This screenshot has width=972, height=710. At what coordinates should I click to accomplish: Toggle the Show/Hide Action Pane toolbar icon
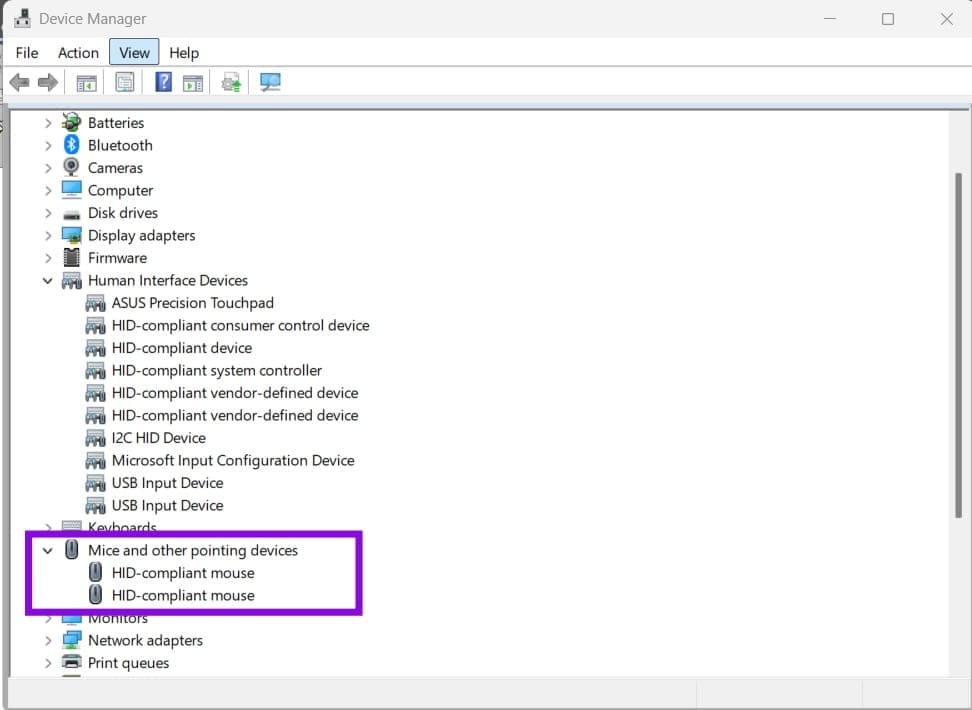pyautogui.click(x=193, y=82)
